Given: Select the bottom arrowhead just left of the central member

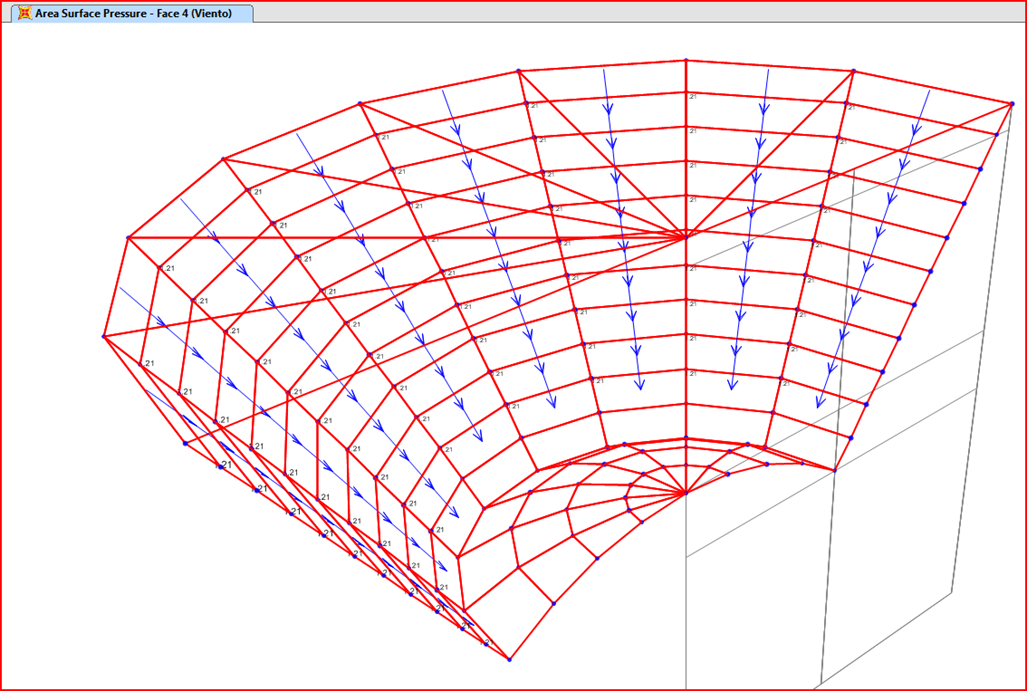Looking at the screenshot, I should pyautogui.click(x=638, y=383).
